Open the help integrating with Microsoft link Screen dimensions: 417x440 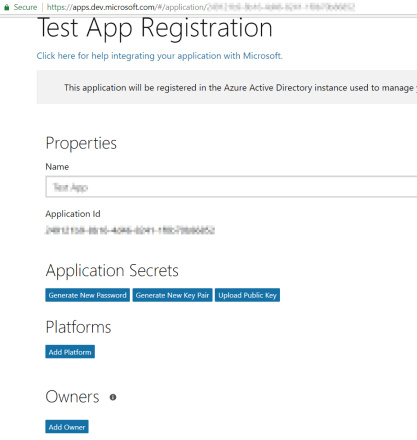[159, 56]
